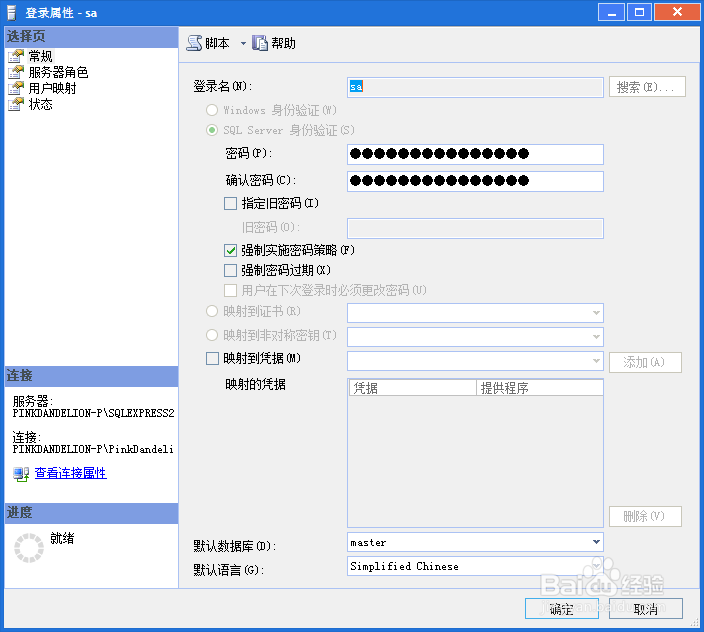Uncheck 强制实施密码策略 checkbox

pos(230,250)
